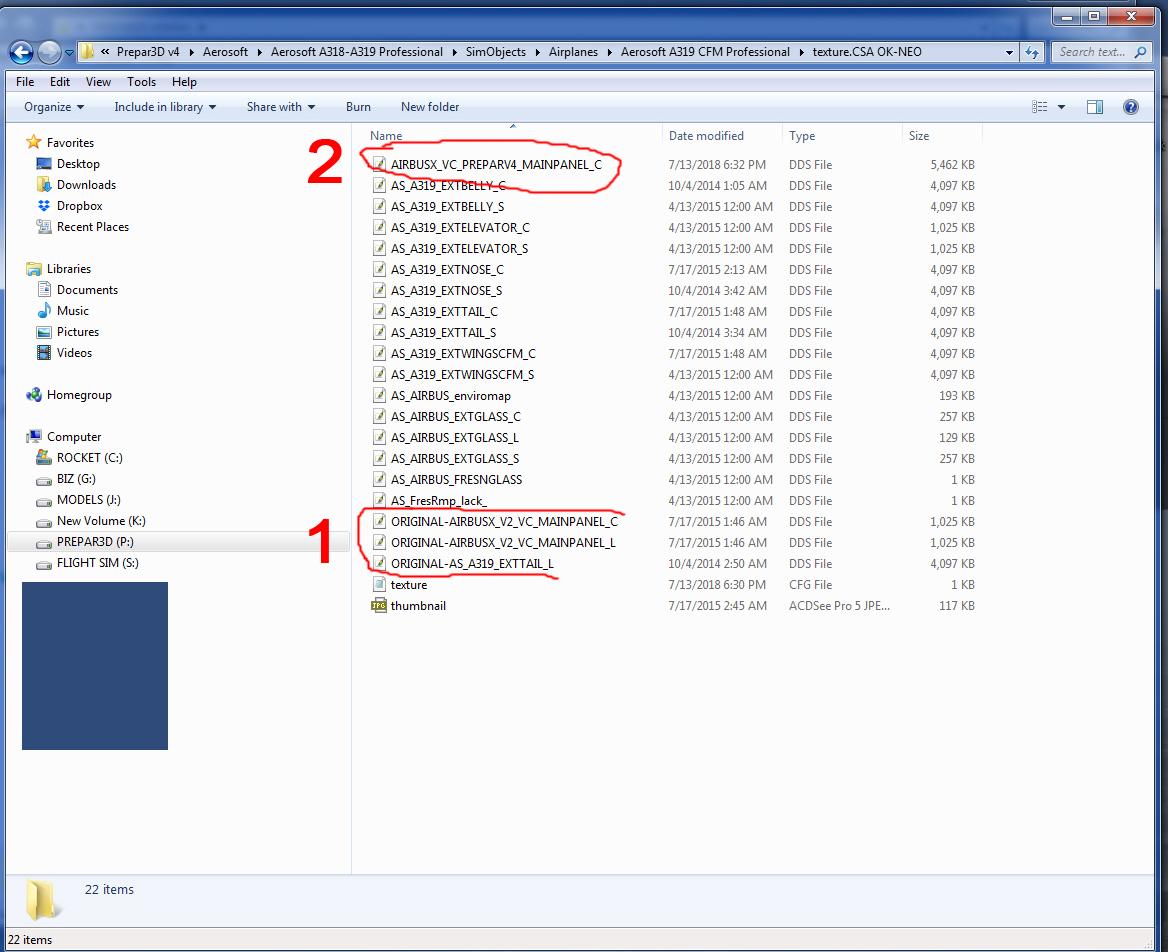Open address bar history dropdown arrow
1168x952 pixels.
(x=1009, y=52)
